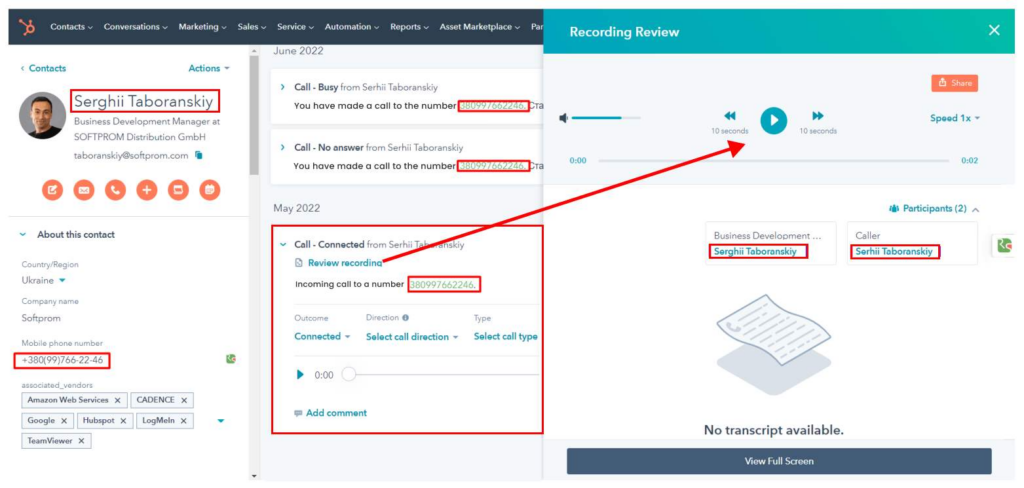Remove the Hubspot vendor tag

click(124, 421)
